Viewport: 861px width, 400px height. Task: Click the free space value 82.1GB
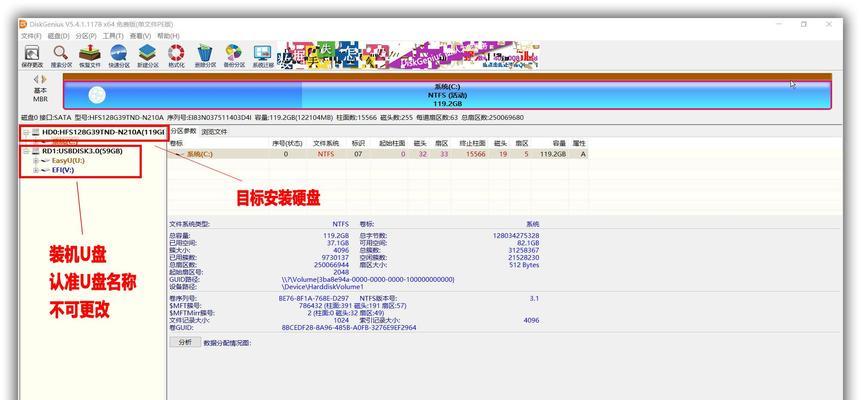tap(528, 243)
